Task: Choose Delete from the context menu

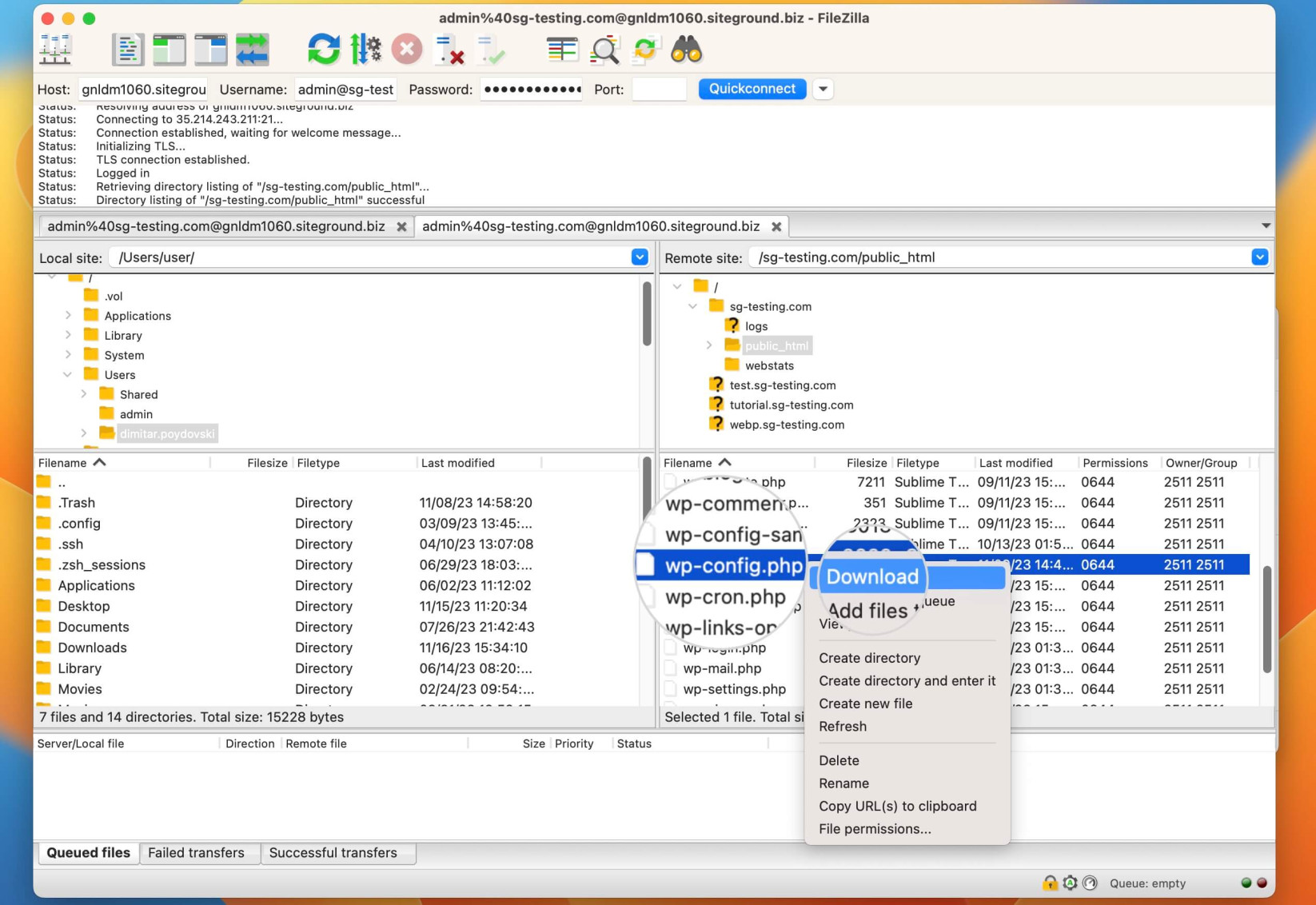Action: 839,760
